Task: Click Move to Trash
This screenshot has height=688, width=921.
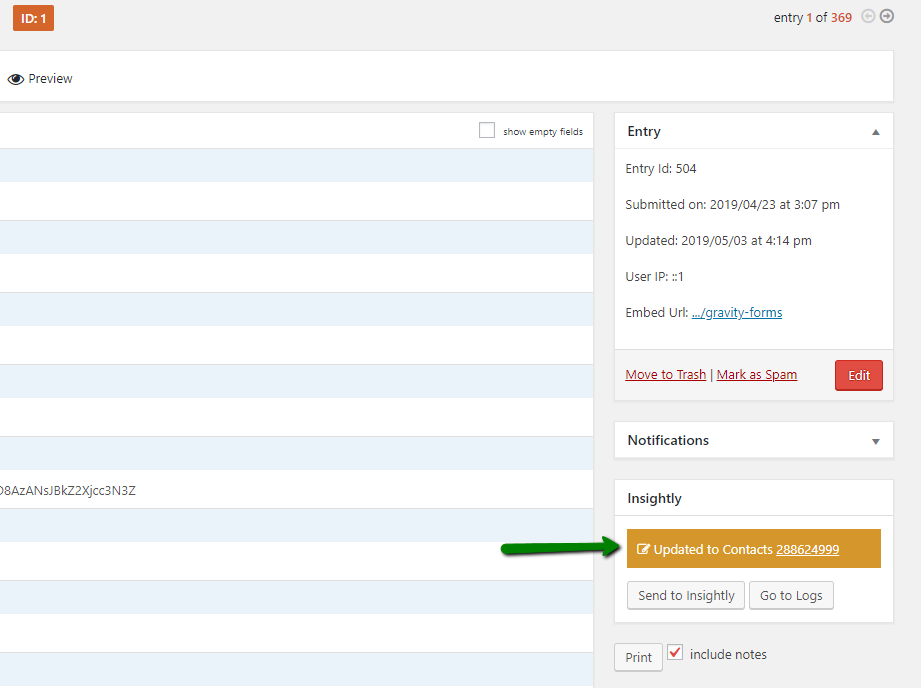Action: click(665, 375)
